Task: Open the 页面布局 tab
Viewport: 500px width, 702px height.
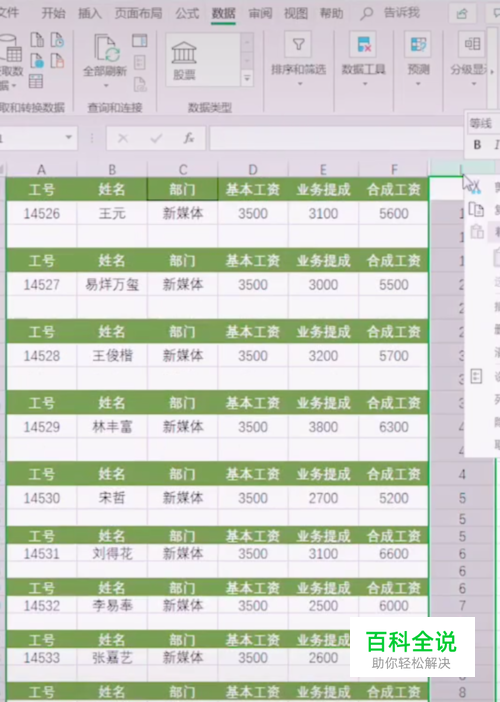Action: [x=138, y=13]
